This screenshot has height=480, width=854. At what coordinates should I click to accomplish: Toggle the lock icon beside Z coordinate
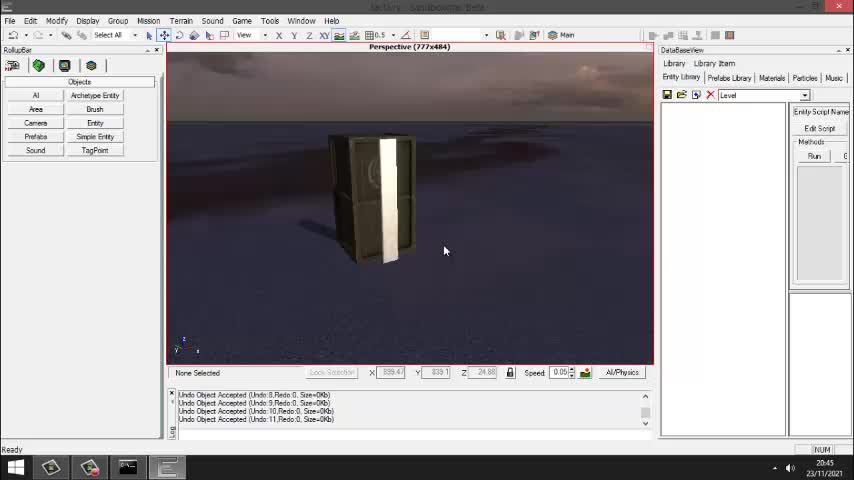(510, 373)
